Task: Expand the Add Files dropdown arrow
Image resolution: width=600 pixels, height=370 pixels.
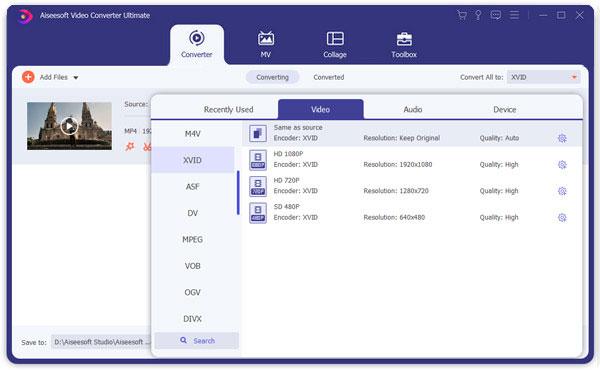Action: tap(76, 78)
